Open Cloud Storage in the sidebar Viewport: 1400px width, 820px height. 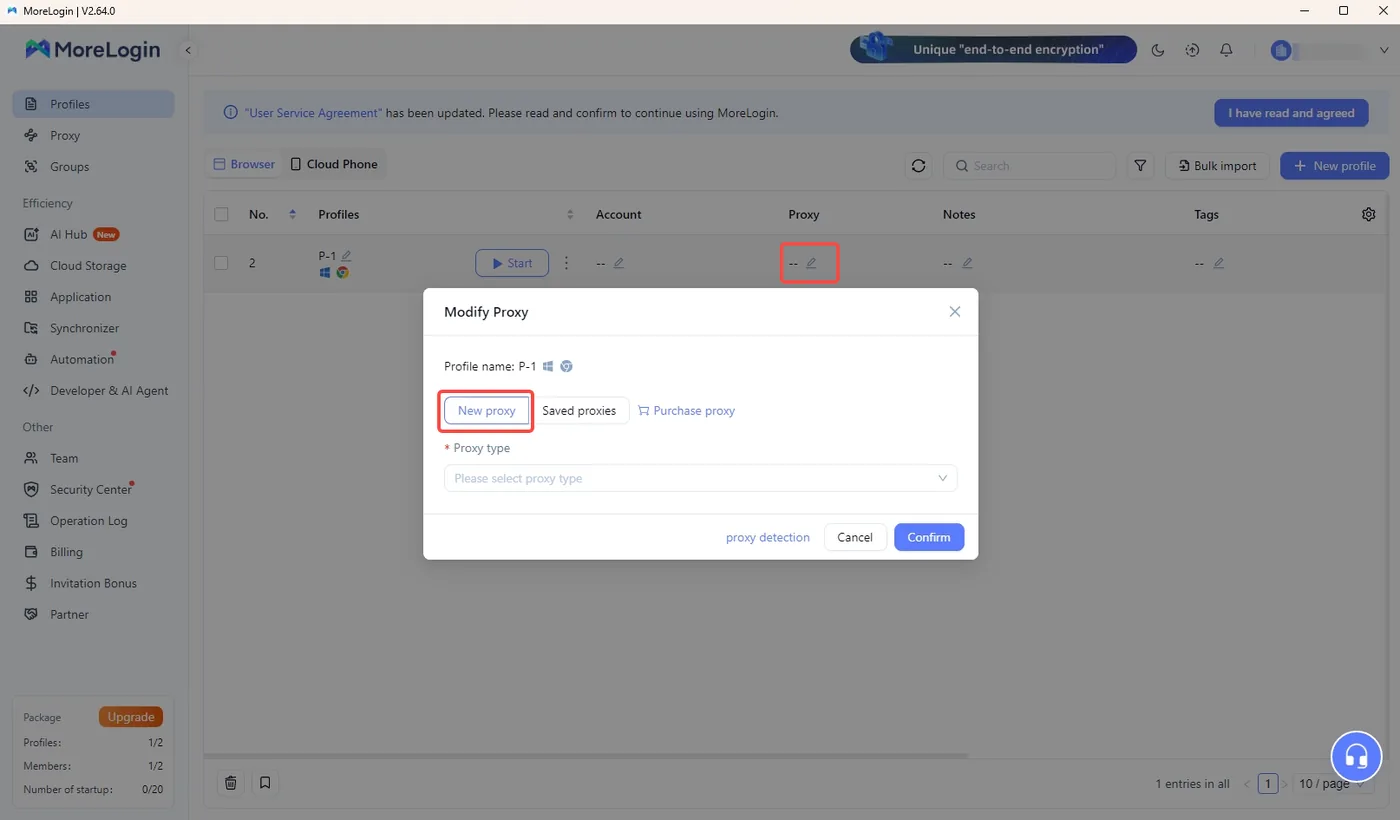(93, 266)
